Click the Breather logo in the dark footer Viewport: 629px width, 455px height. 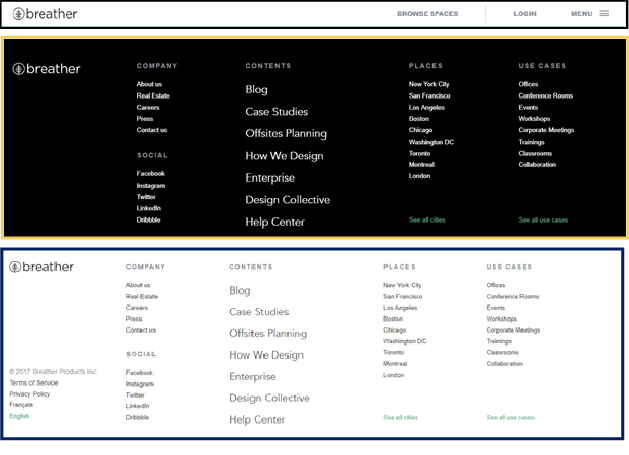pyautogui.click(x=46, y=69)
